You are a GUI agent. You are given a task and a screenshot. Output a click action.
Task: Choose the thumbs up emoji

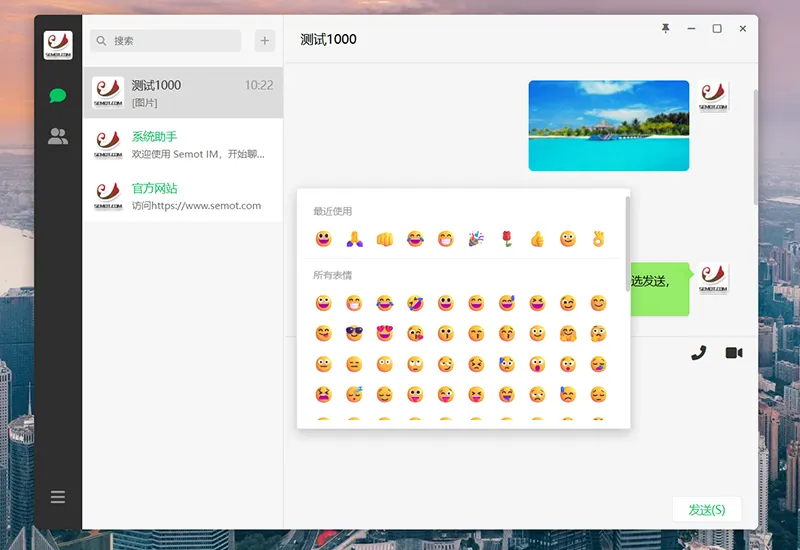pos(537,239)
